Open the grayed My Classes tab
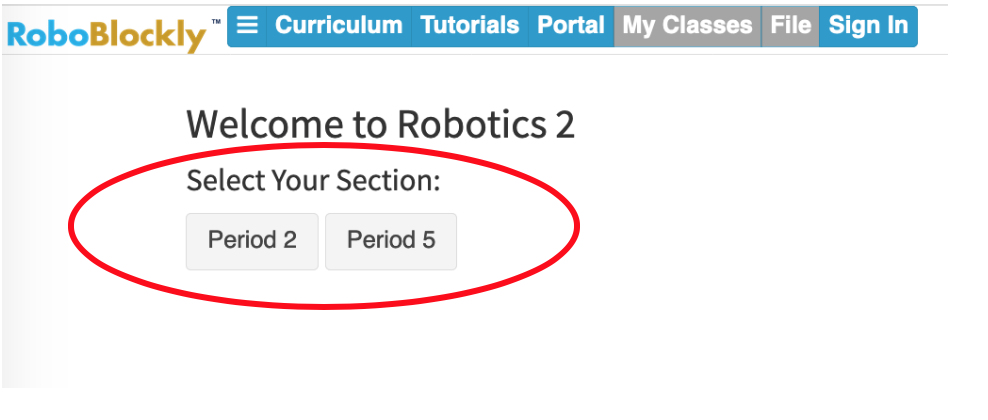Screen dimensions: 988x420 pos(687,26)
